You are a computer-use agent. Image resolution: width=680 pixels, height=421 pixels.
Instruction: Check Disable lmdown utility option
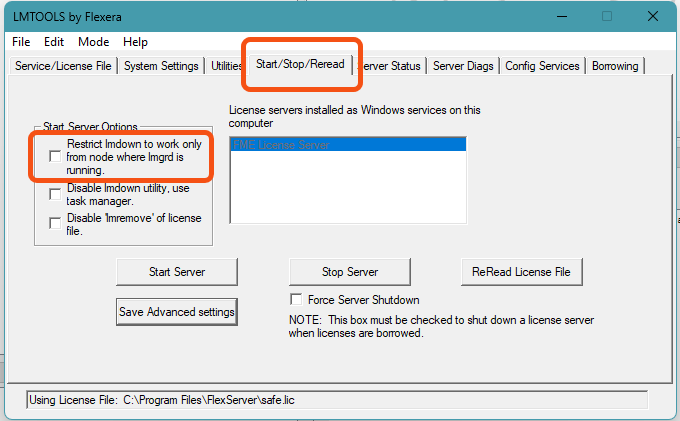(55, 194)
